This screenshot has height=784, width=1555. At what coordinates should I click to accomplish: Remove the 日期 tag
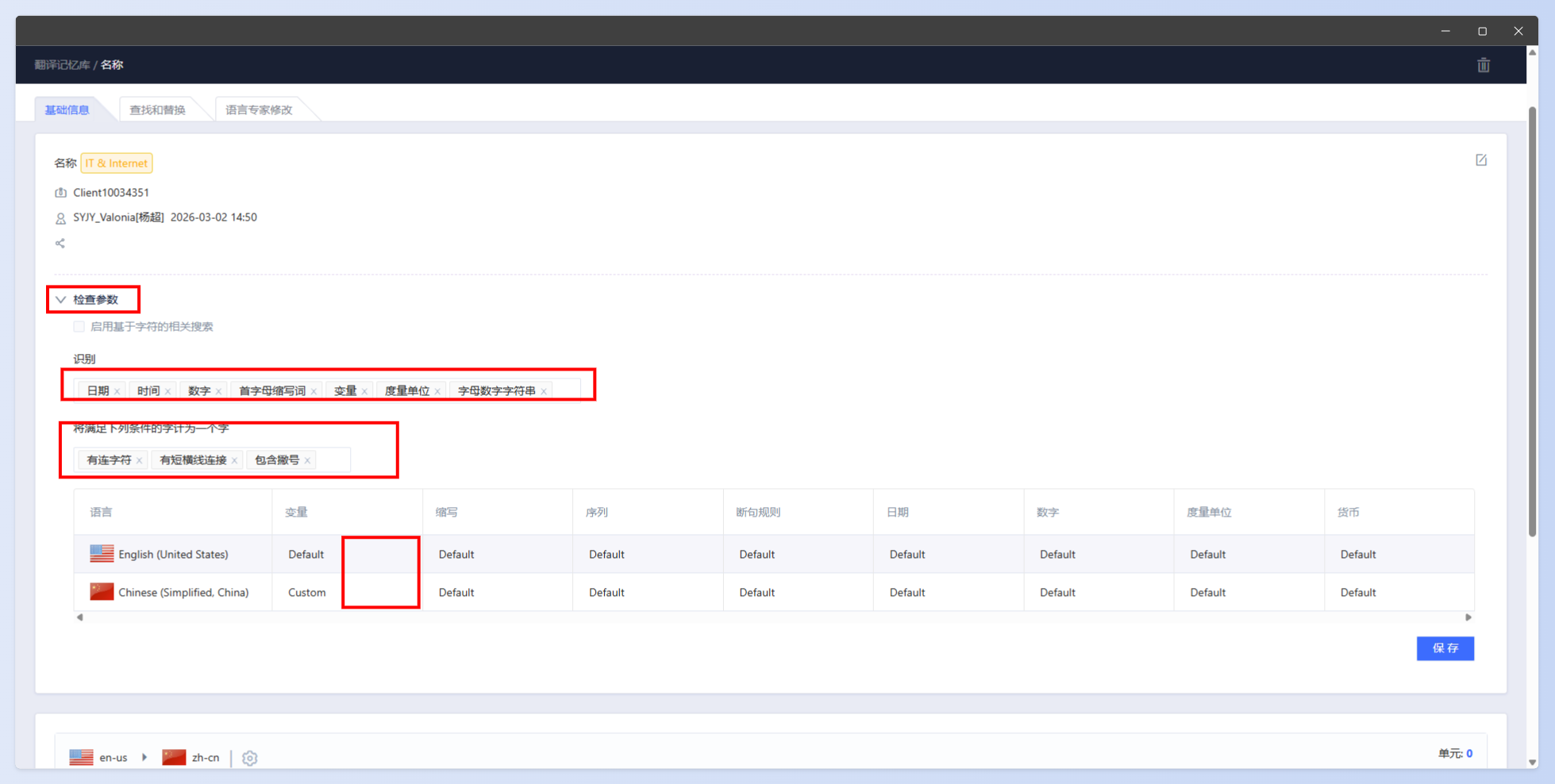click(117, 391)
